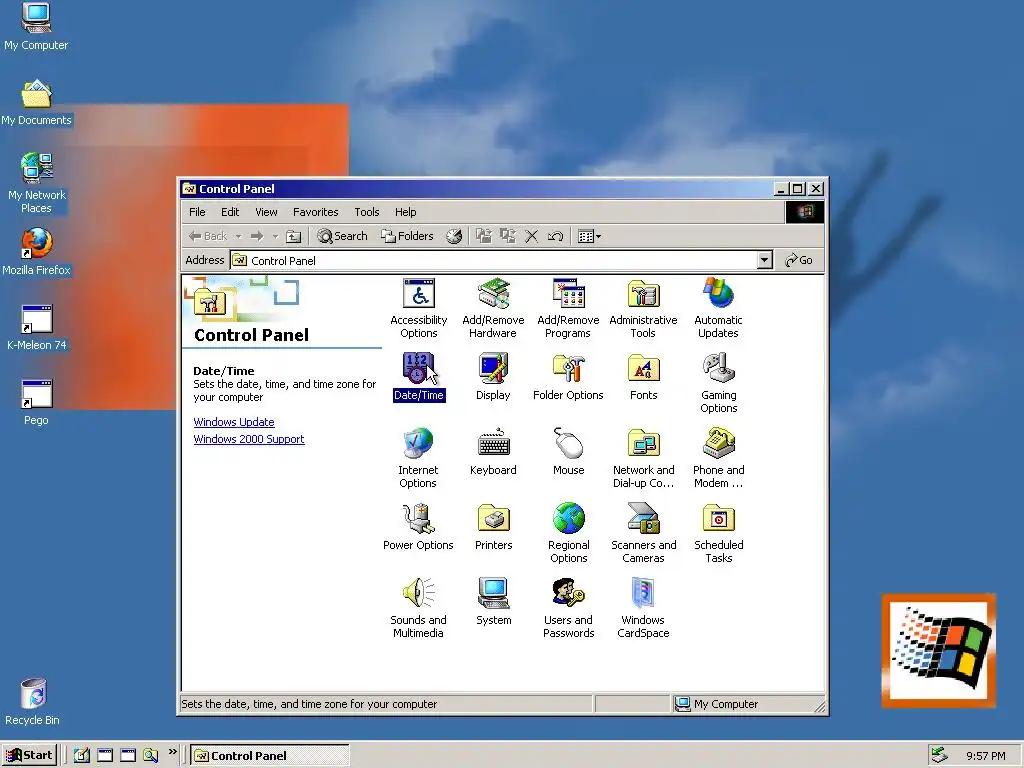Select the Recycle Bin desktop icon
The width and height of the screenshot is (1024, 768).
tap(33, 702)
